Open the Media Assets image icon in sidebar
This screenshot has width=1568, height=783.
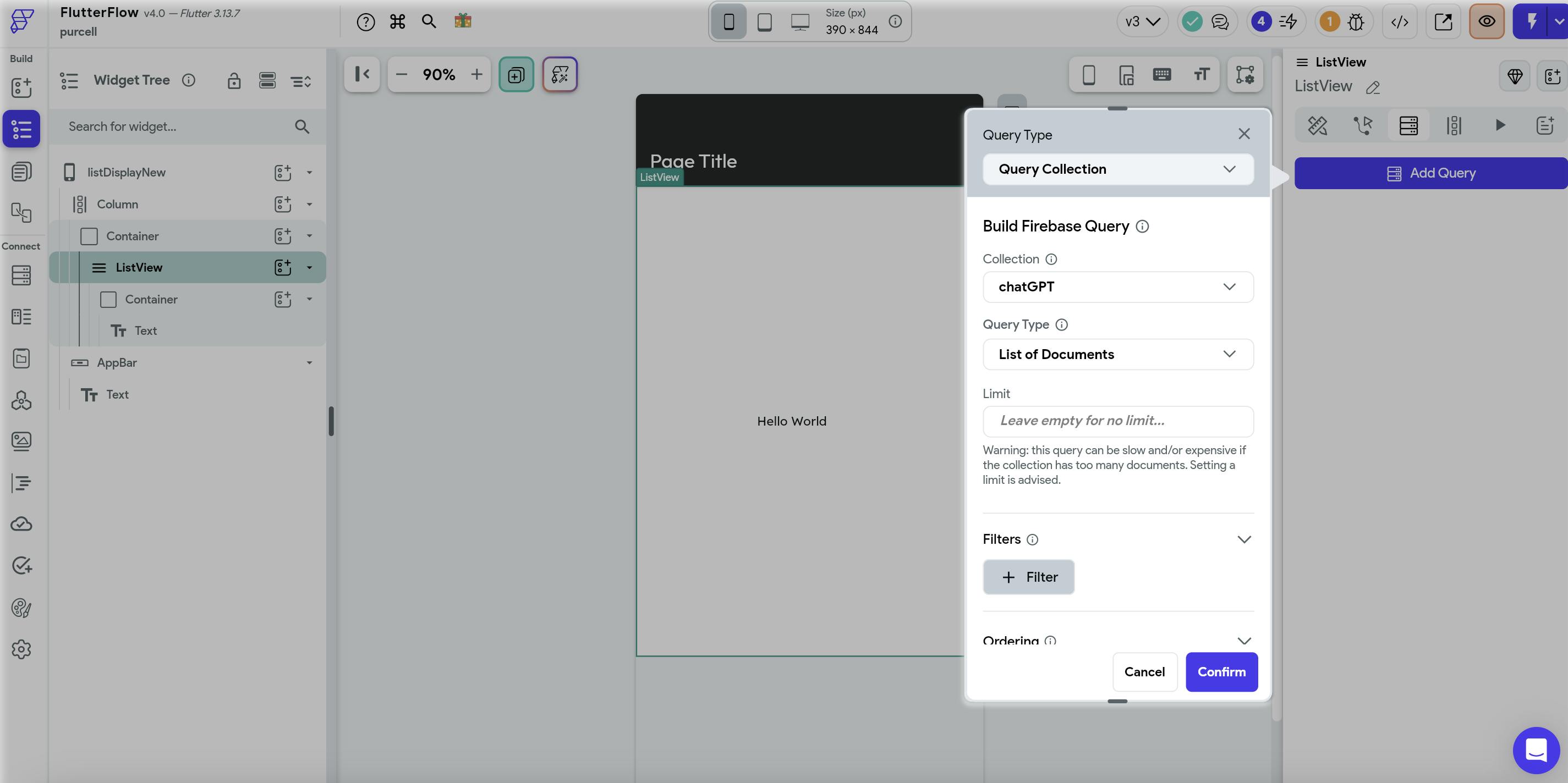[x=21, y=441]
